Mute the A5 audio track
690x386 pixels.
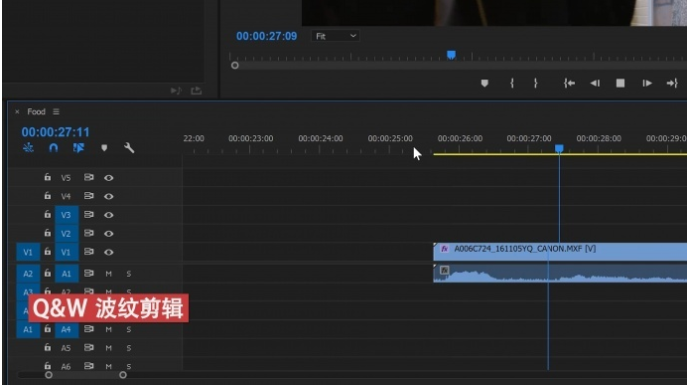pyautogui.click(x=109, y=348)
